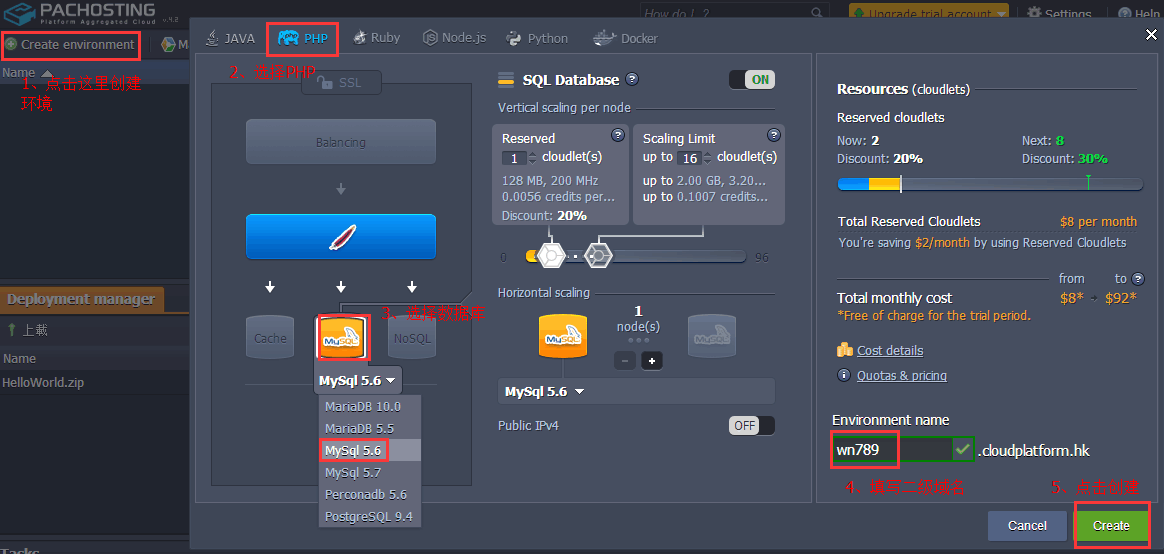Open the Cost details link

pyautogui.click(x=889, y=350)
